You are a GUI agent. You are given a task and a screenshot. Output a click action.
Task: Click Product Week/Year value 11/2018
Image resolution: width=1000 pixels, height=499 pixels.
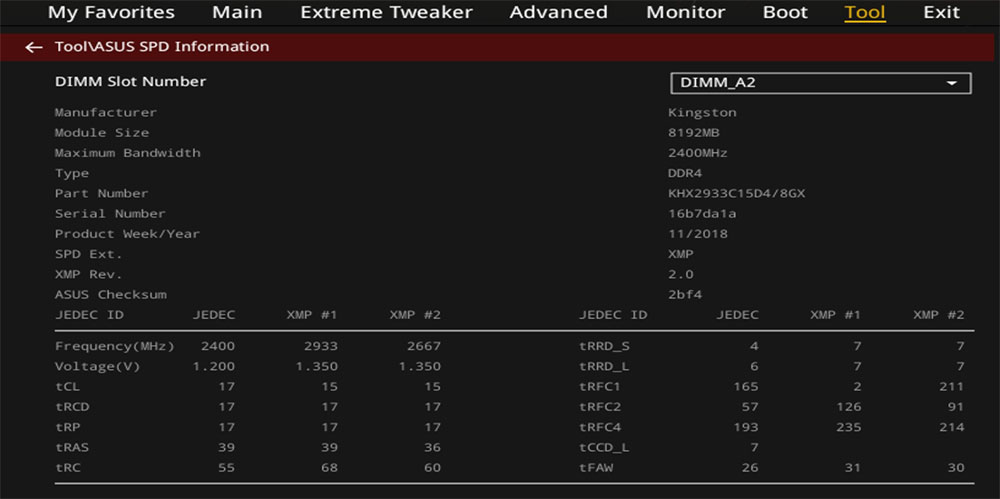pos(698,234)
